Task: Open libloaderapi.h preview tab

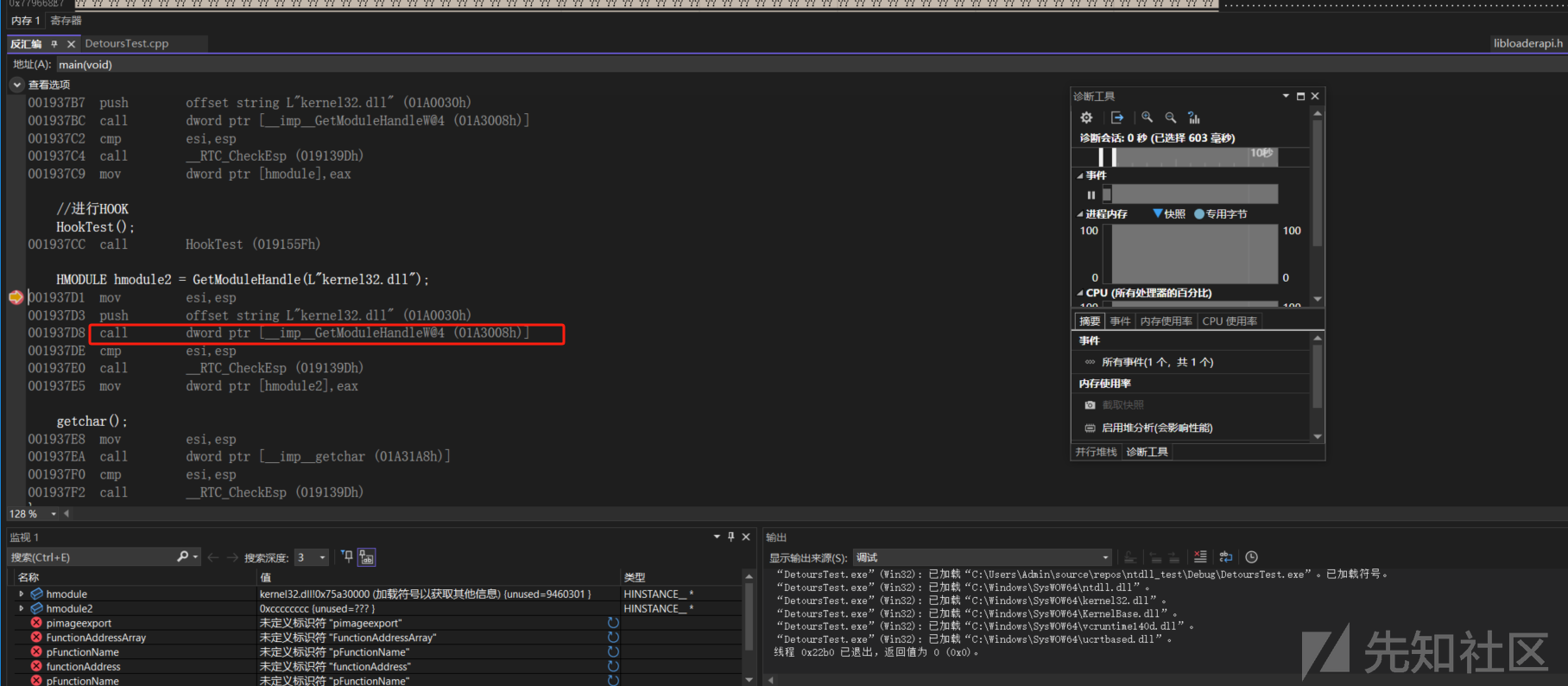Action: 1527,43
